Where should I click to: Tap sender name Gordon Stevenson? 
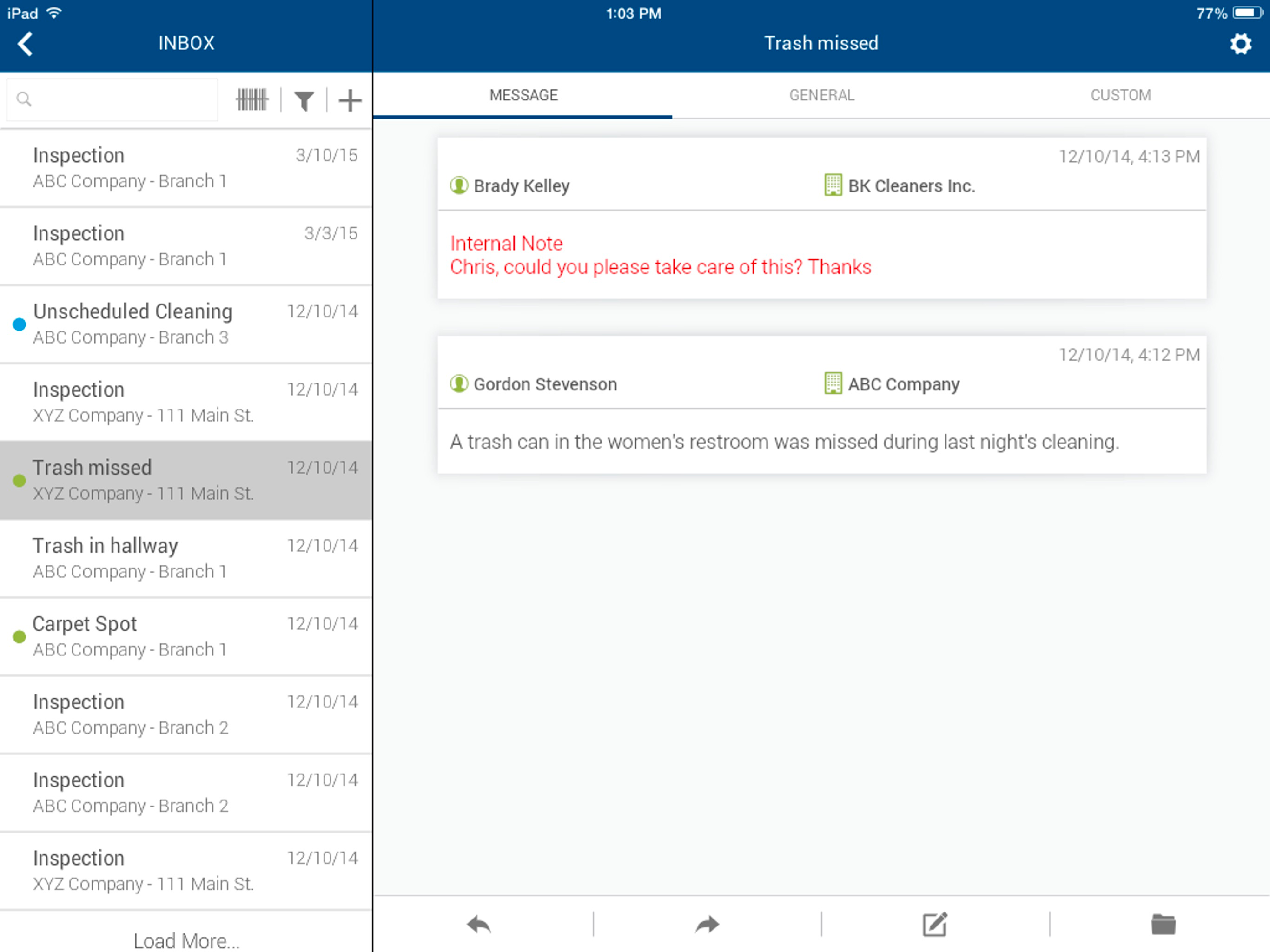pyautogui.click(x=545, y=384)
